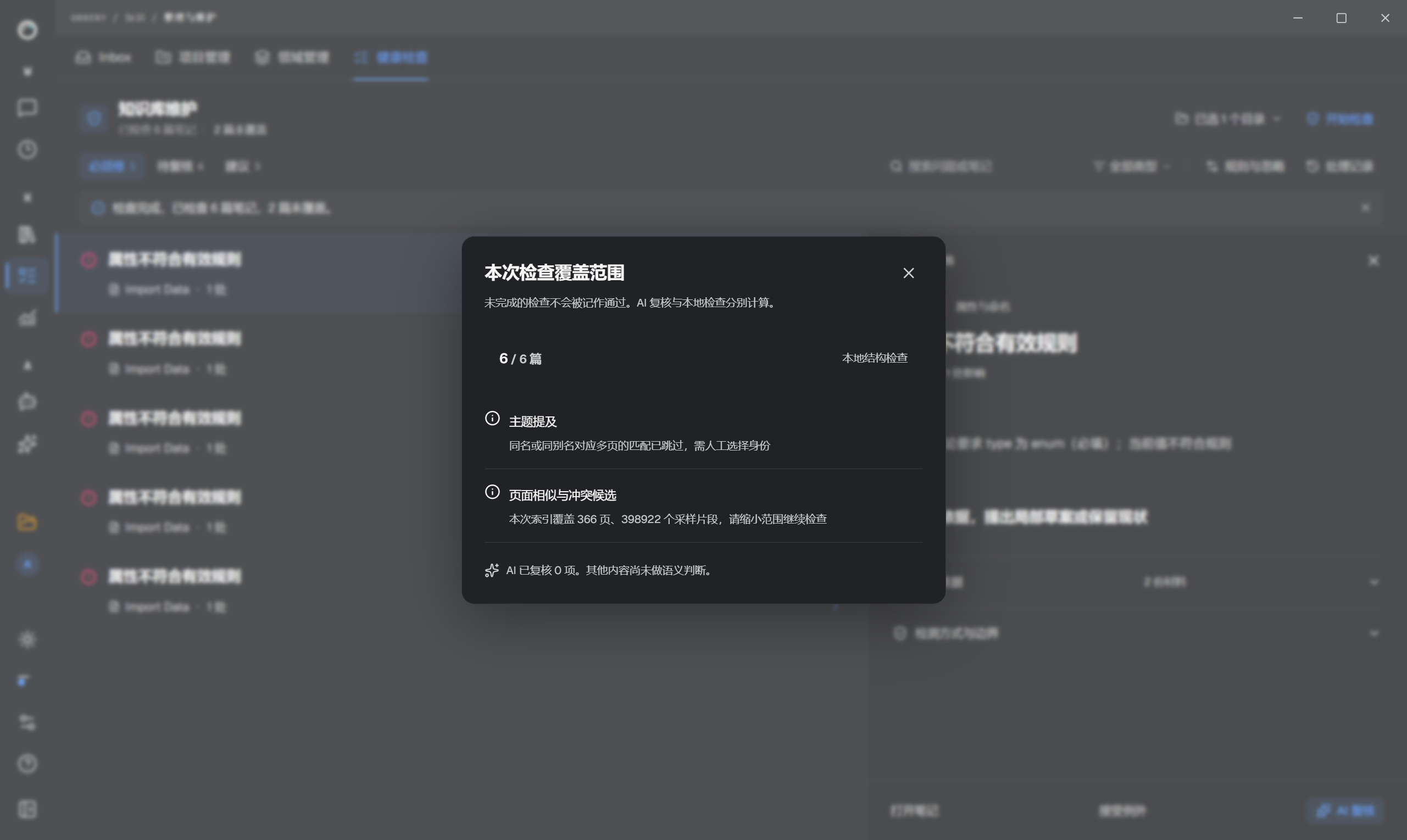Click the 知识库维护 shield icon
Viewport: 1407px width, 840px height.
[x=94, y=118]
